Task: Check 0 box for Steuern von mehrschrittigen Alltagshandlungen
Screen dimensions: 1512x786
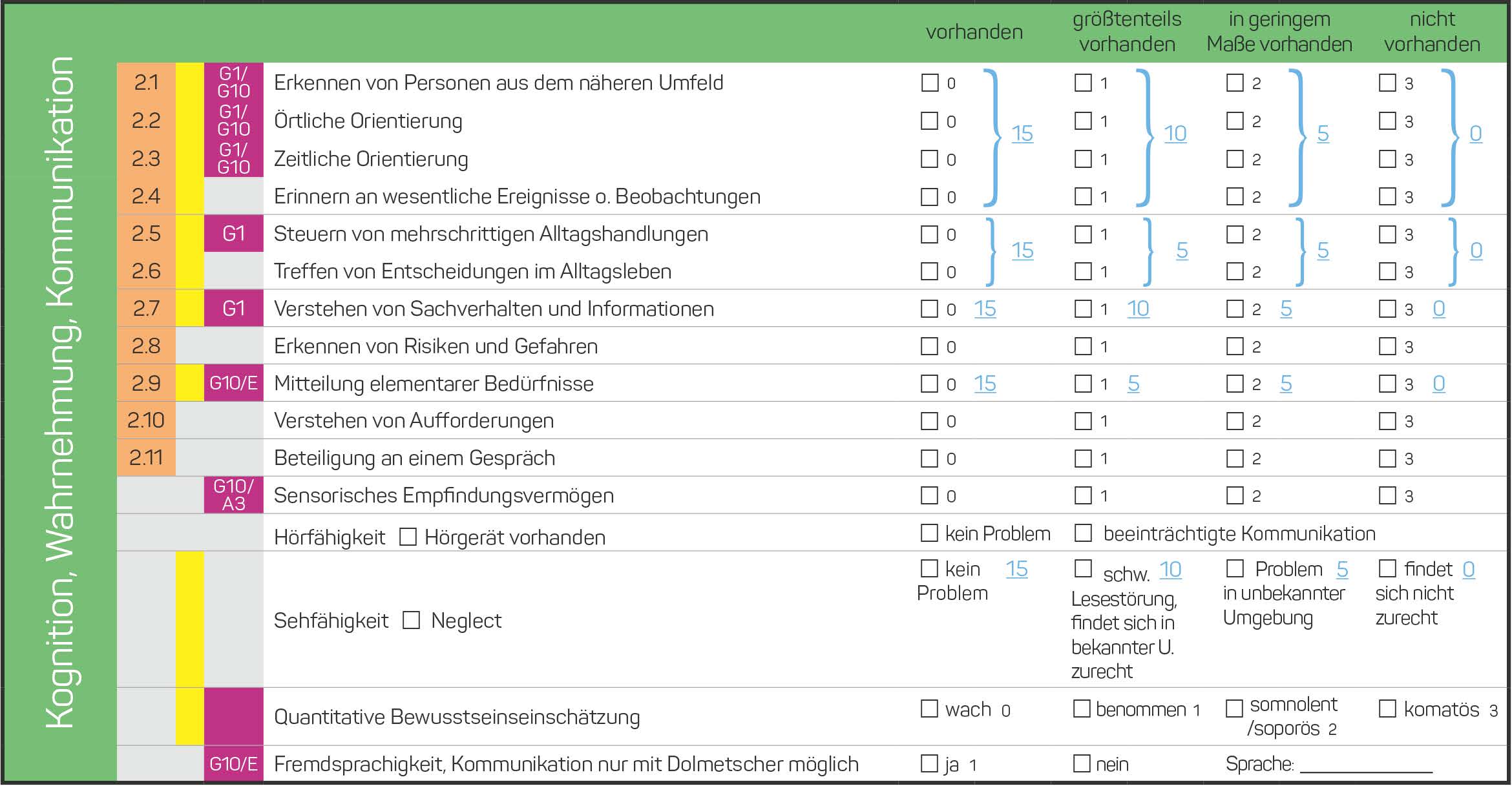Action: pyautogui.click(x=930, y=234)
